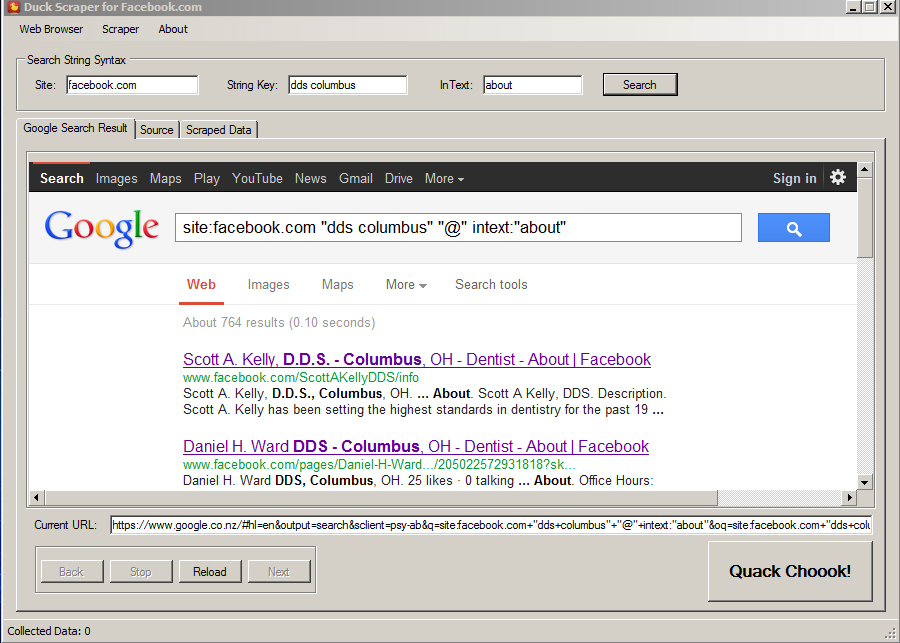The width and height of the screenshot is (900, 643).
Task: Click Maps in Google top bar
Action: point(165,179)
